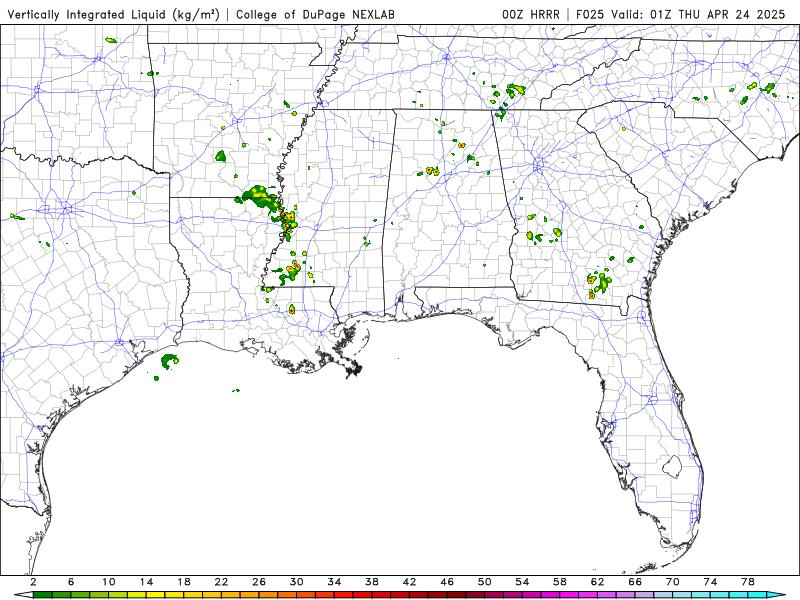Click the colorbar label "58"
This screenshot has width=800, height=600.
[560, 582]
